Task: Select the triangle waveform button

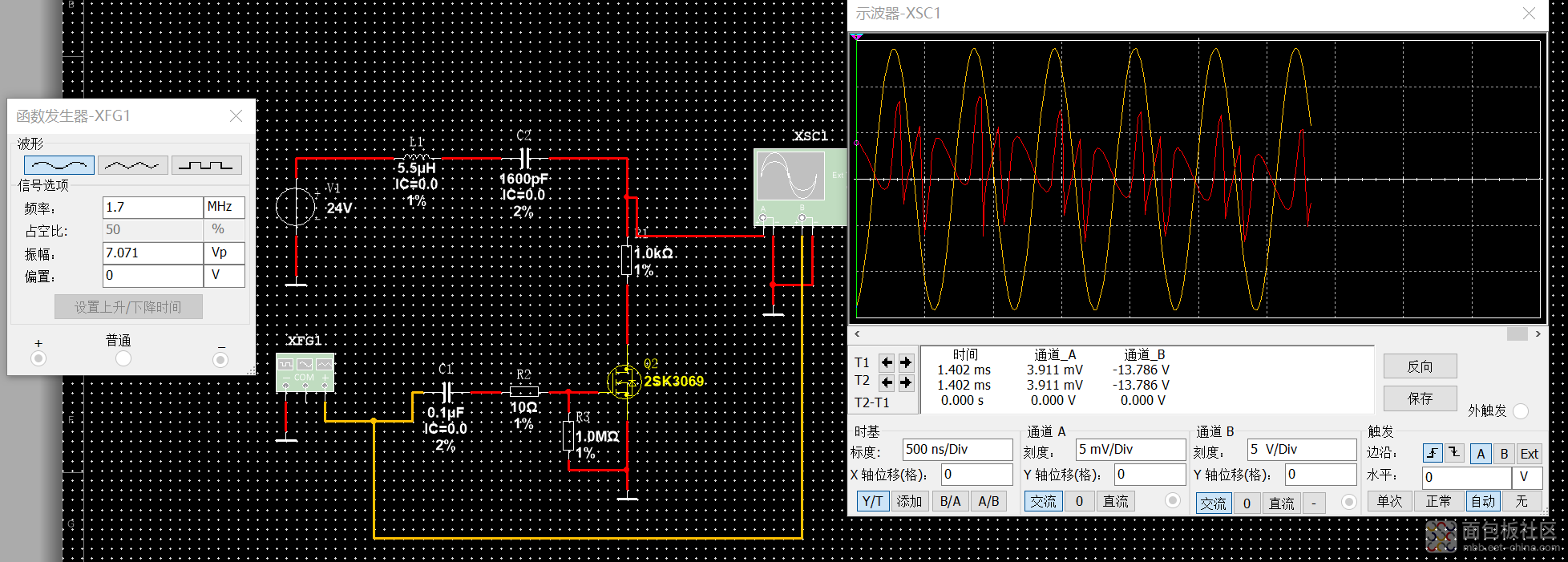Action: [x=132, y=165]
